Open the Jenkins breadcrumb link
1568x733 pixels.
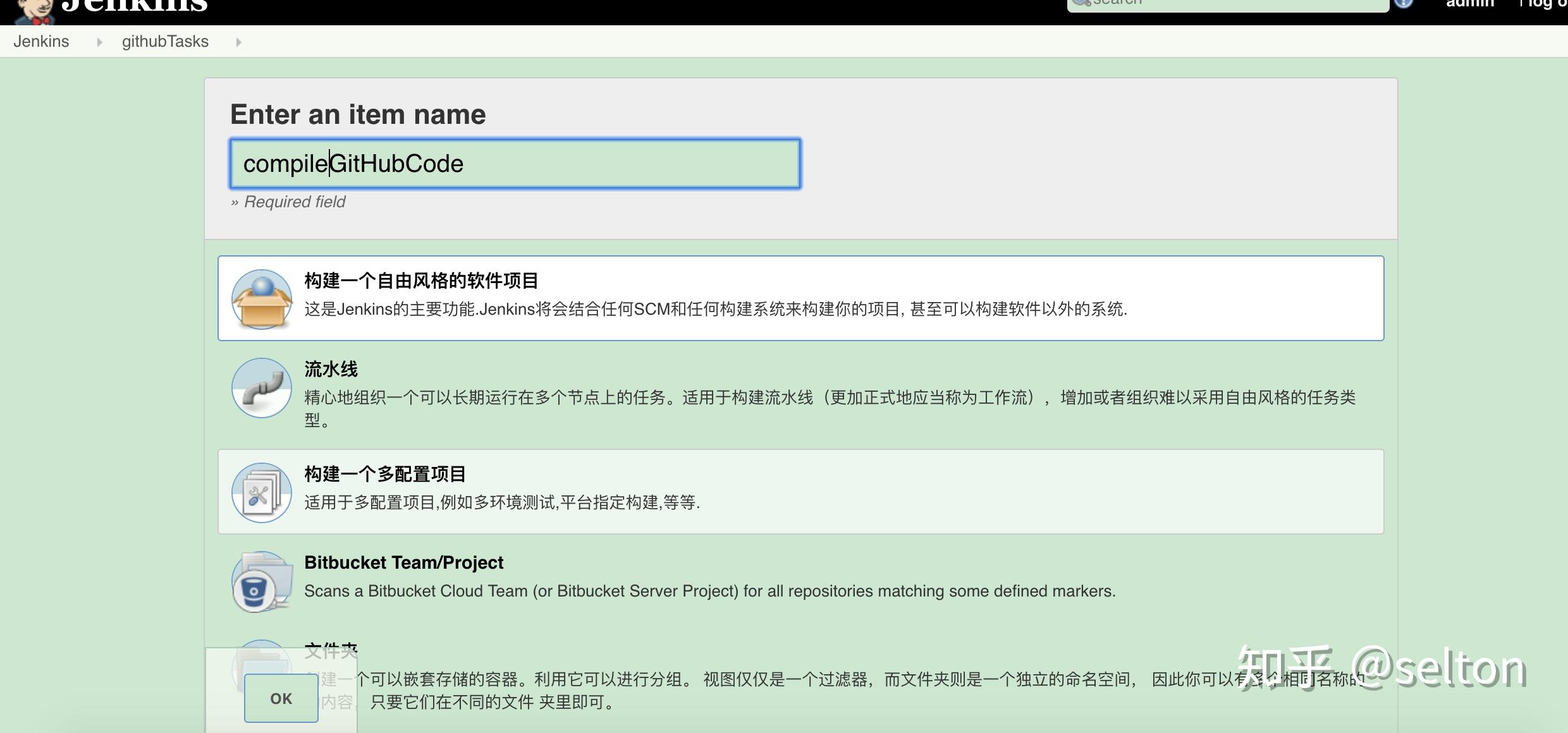click(41, 42)
